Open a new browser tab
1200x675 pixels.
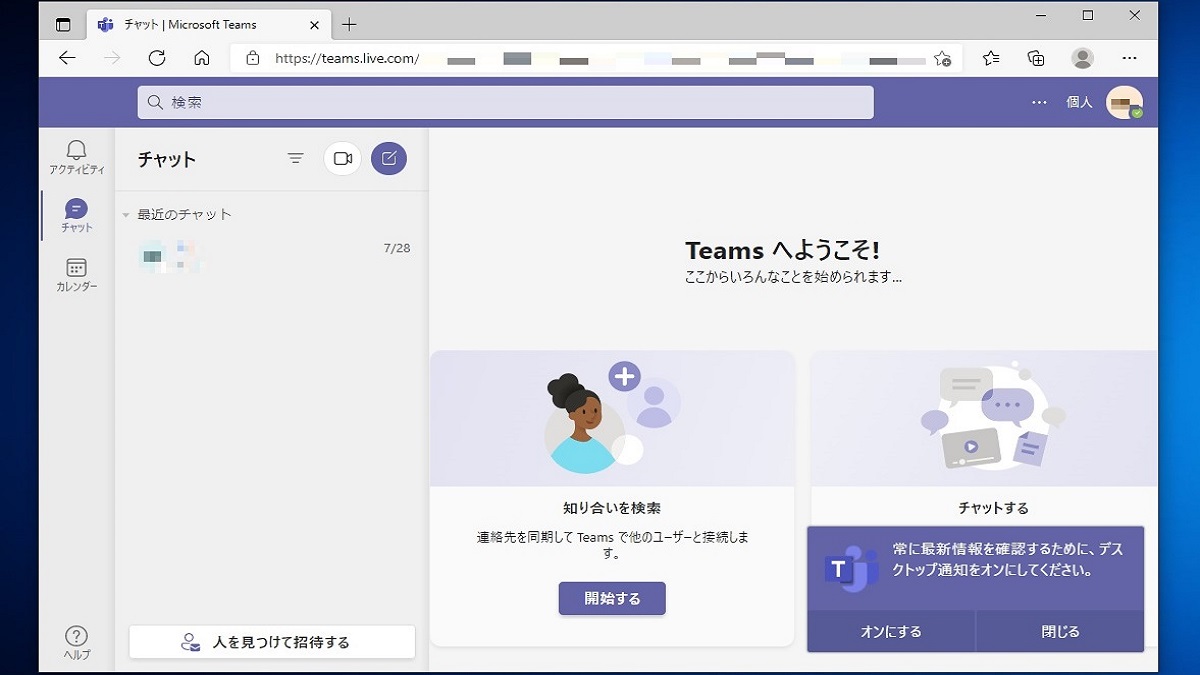pos(349,24)
